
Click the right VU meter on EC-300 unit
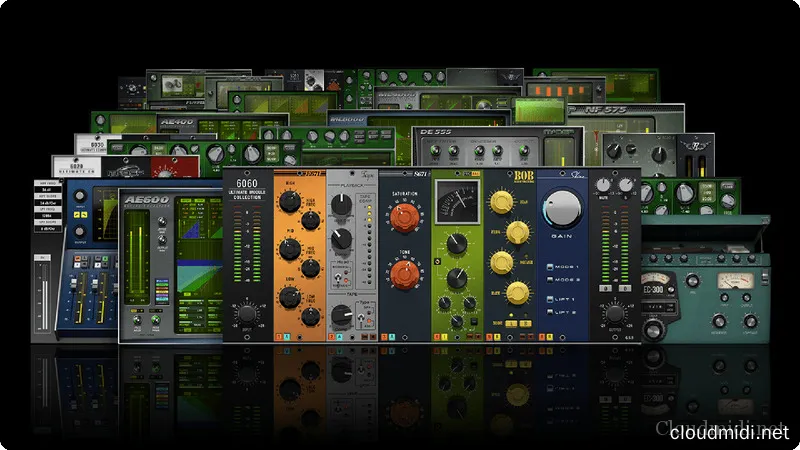pos(735,281)
